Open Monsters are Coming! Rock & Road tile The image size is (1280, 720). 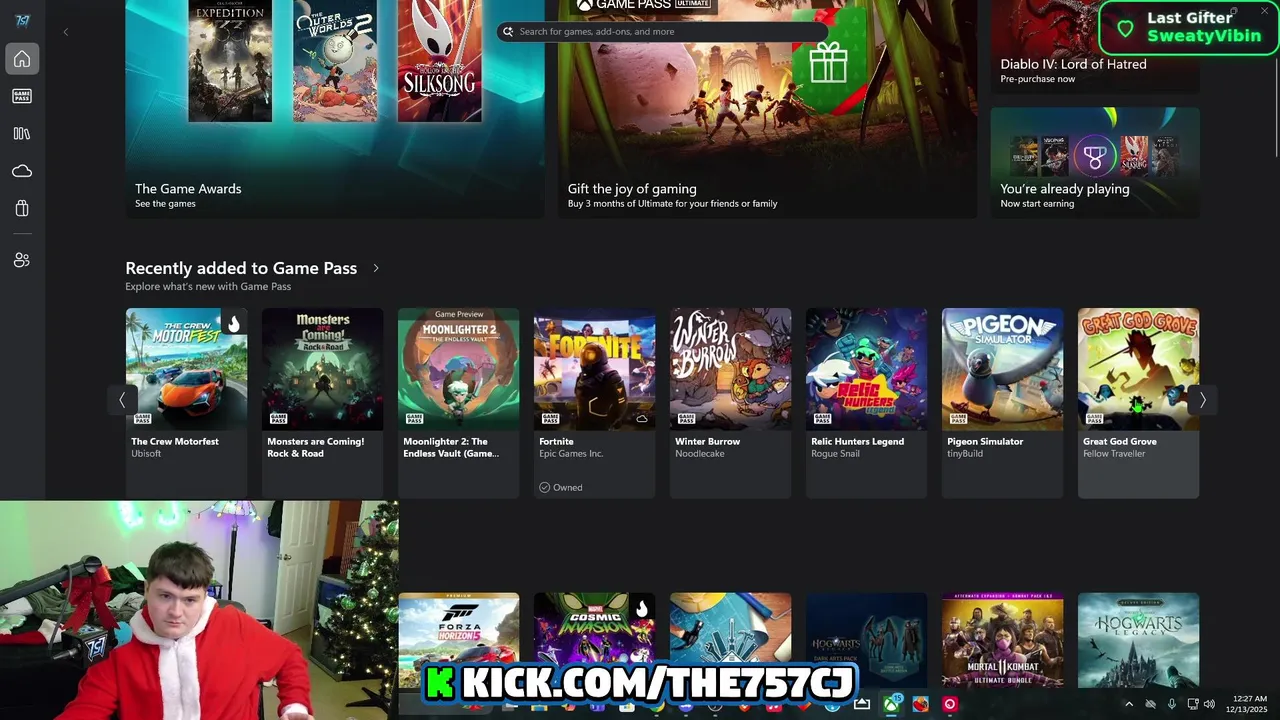322,402
